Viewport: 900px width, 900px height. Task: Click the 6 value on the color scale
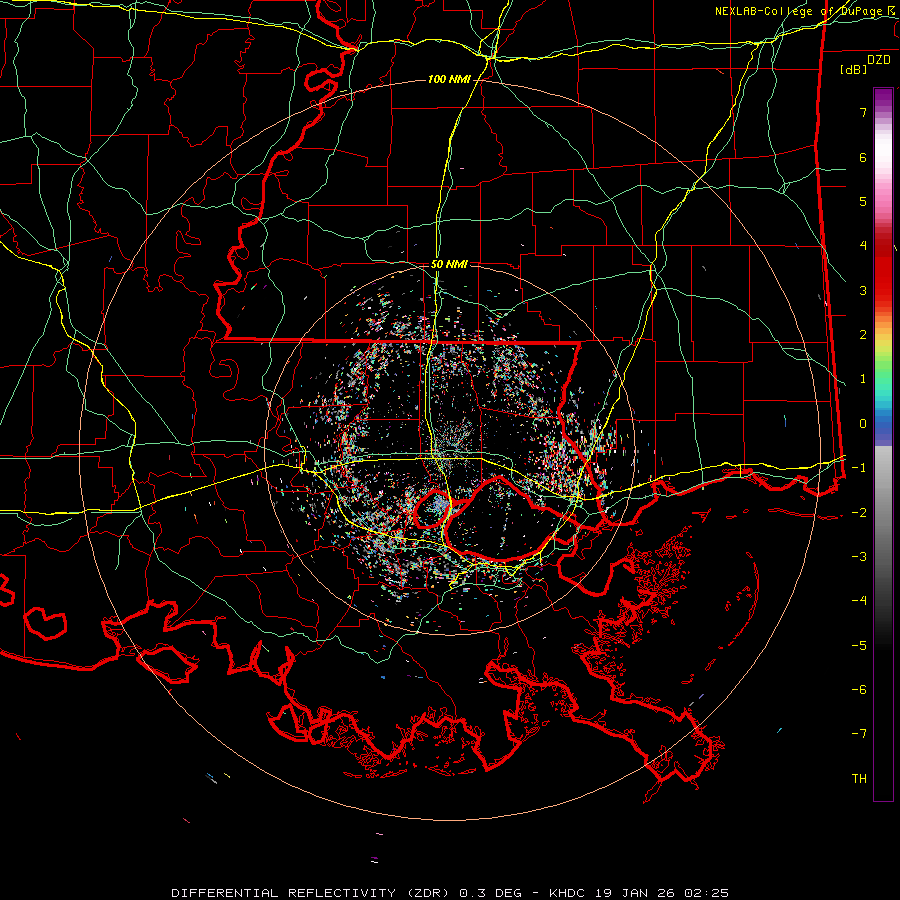pos(863,157)
